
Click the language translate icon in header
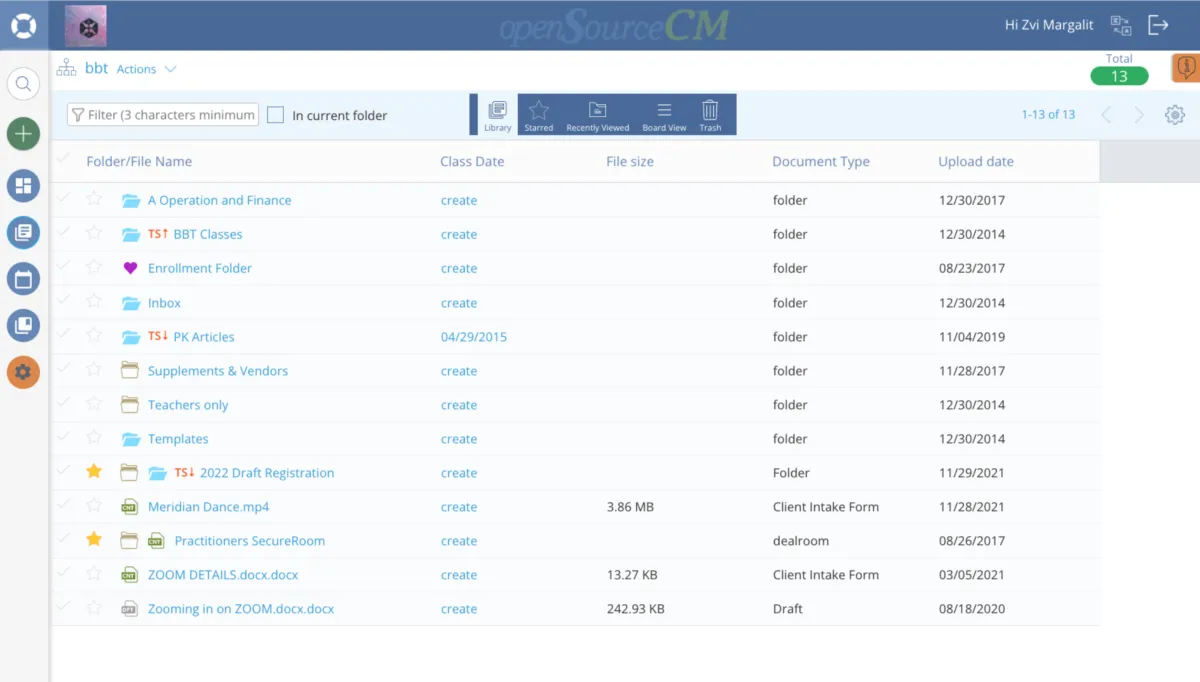coord(1121,25)
